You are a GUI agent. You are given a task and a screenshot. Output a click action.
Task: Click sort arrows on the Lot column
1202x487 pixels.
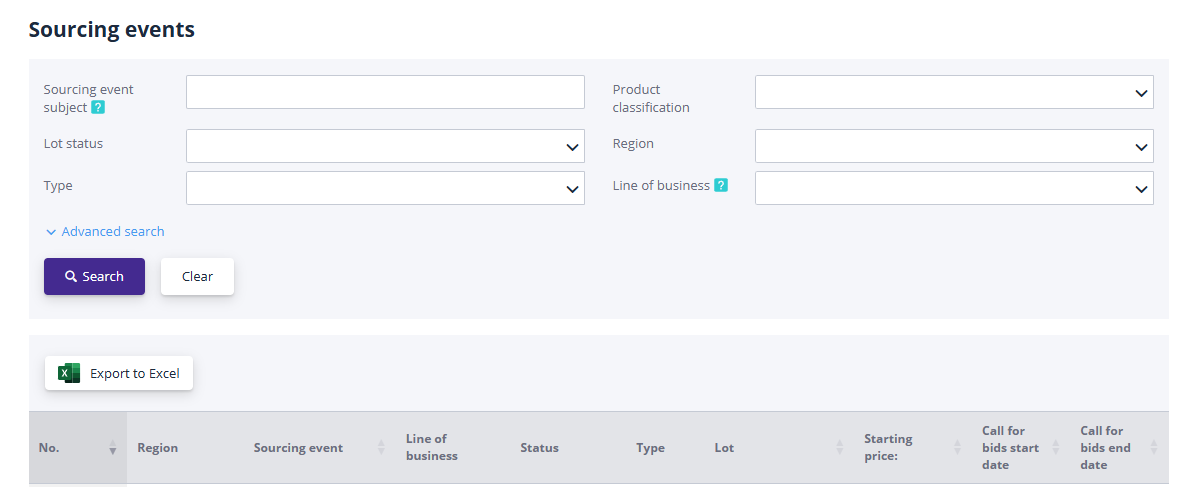(840, 448)
